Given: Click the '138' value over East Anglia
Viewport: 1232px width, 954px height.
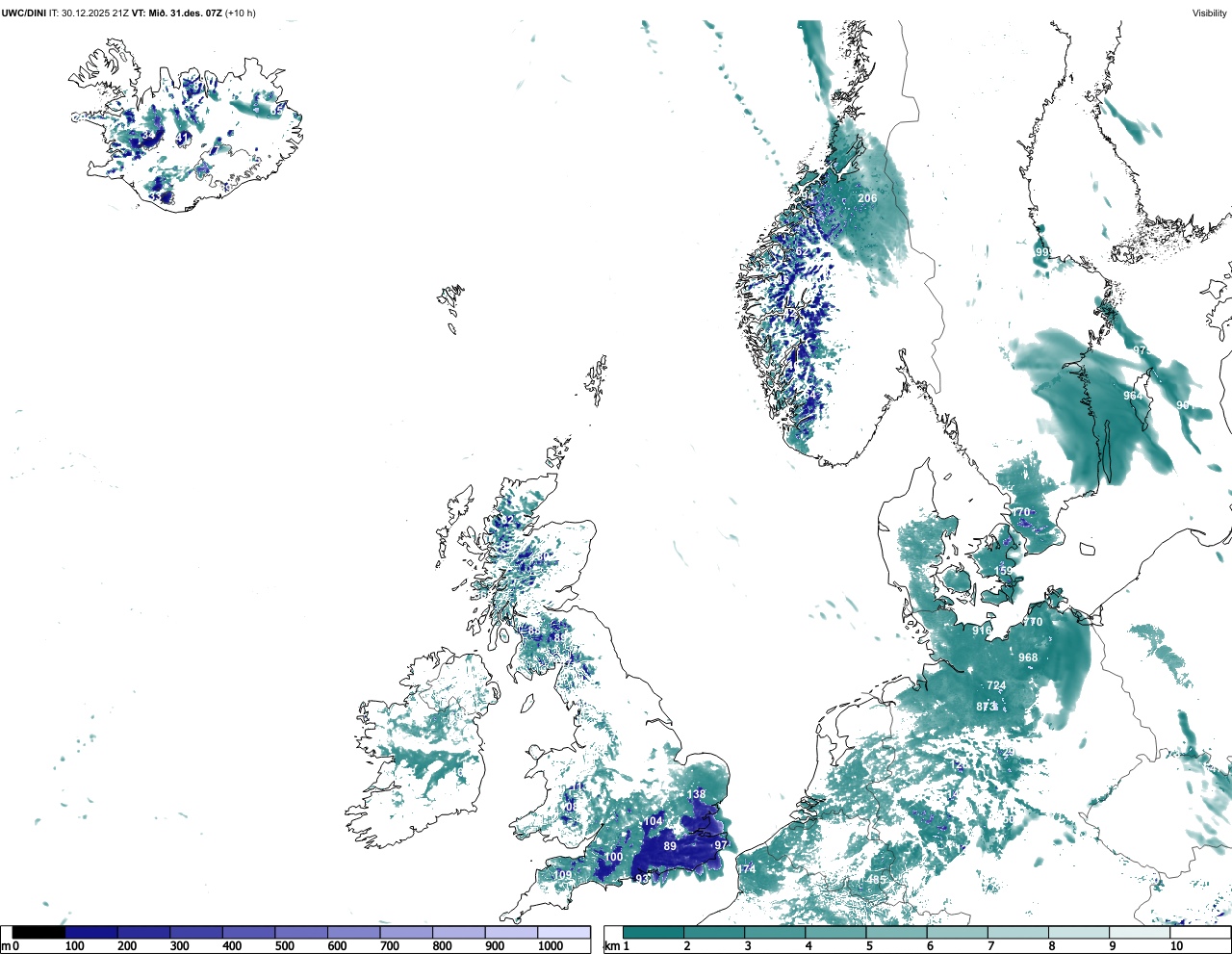Looking at the screenshot, I should (696, 795).
